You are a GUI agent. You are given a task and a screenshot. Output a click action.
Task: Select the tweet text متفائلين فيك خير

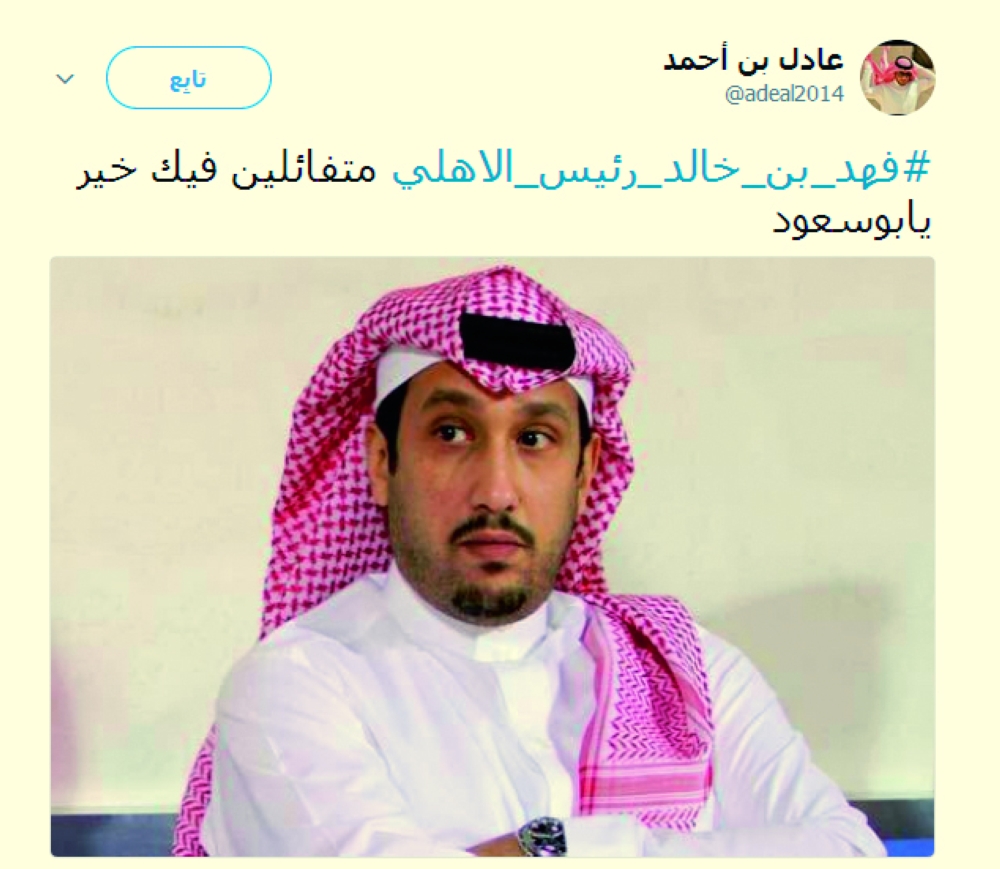pos(227,171)
